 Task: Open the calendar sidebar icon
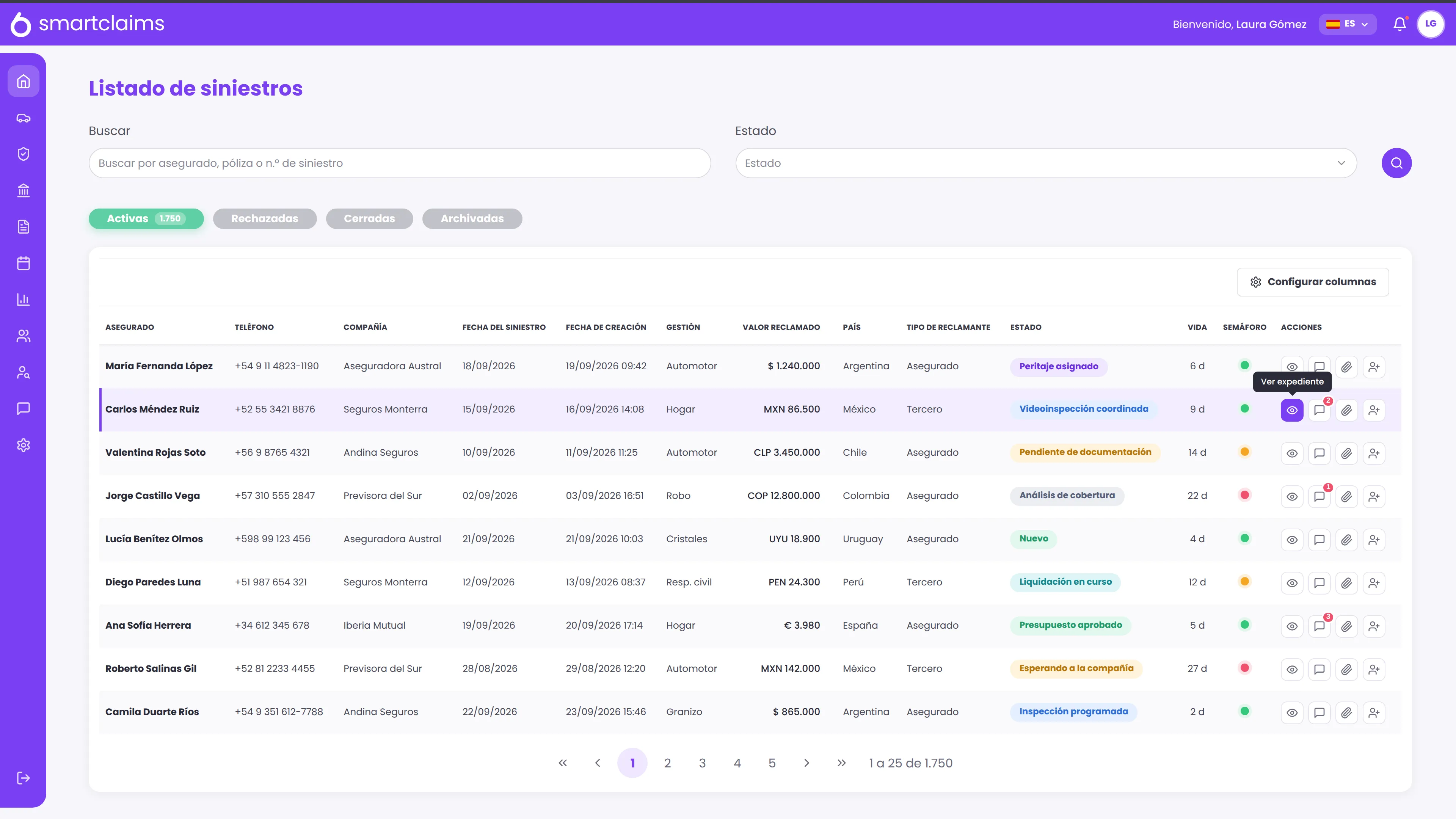click(x=23, y=264)
